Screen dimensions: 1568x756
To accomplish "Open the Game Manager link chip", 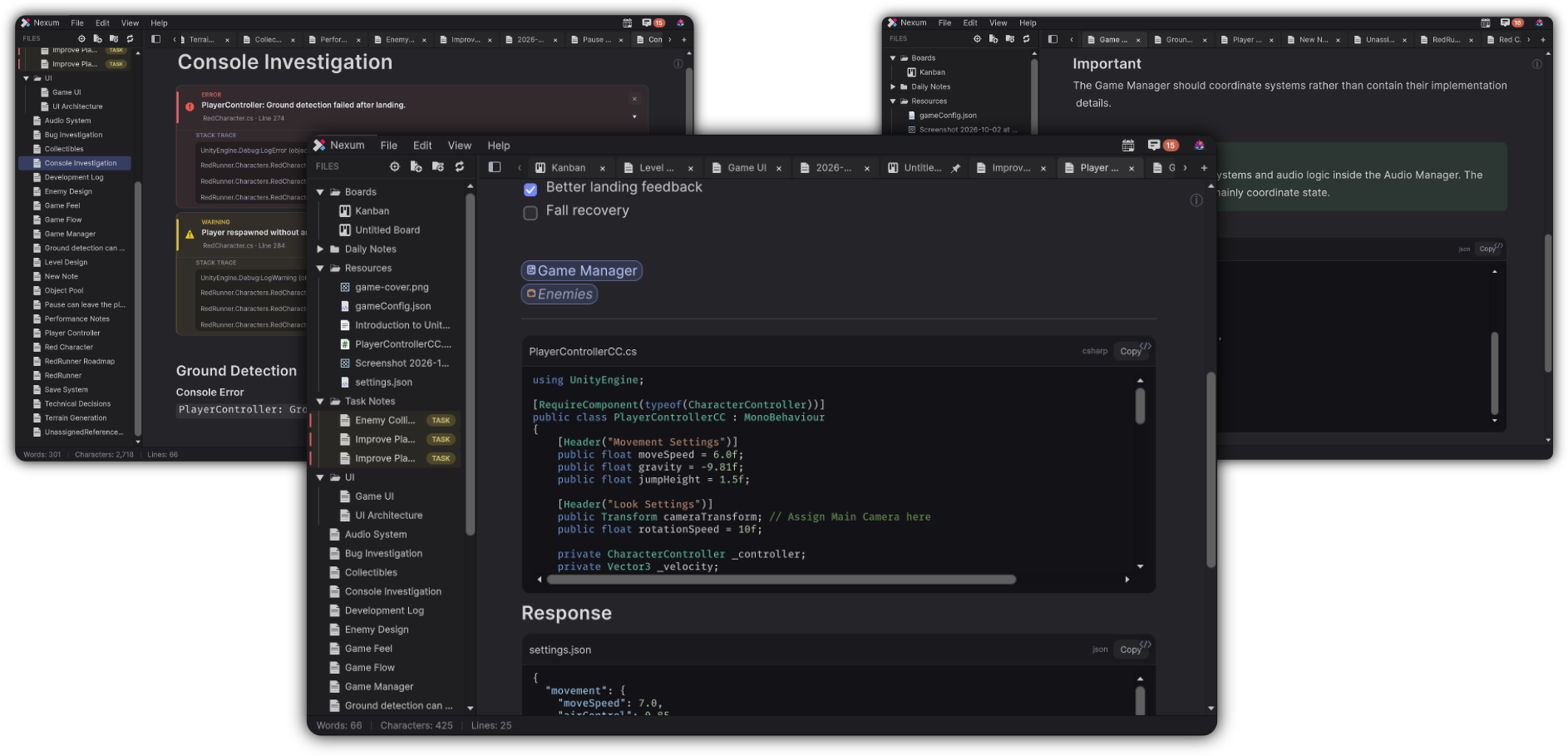I will click(582, 271).
